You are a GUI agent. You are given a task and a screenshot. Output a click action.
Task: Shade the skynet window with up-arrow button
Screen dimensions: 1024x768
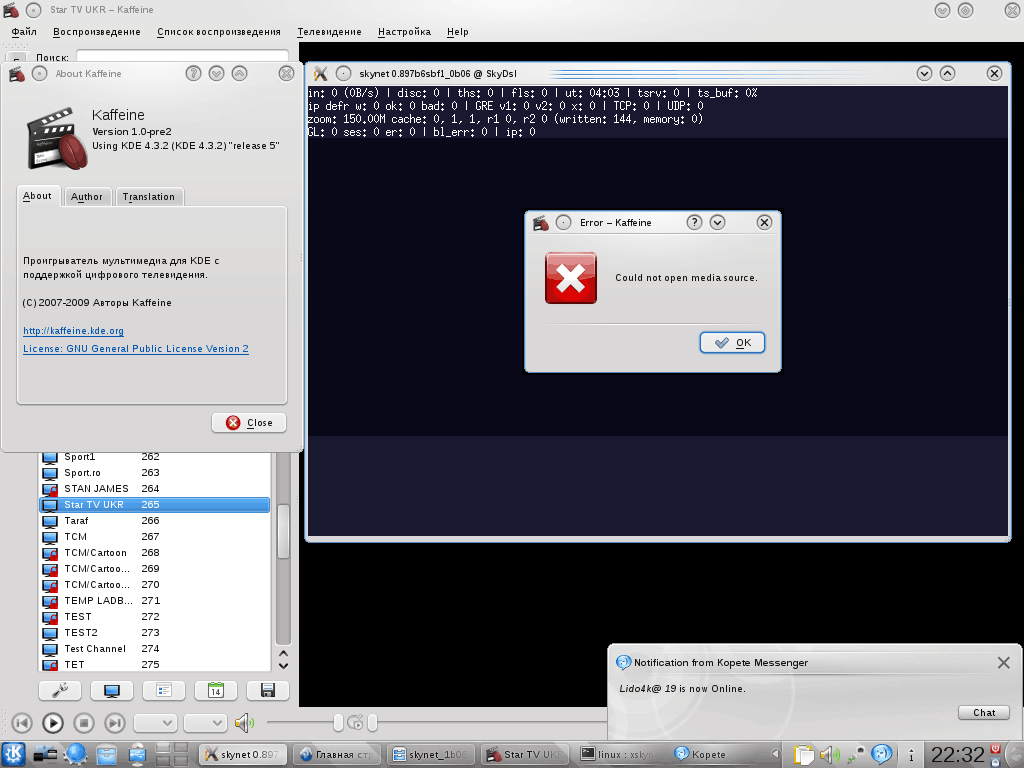947,74
